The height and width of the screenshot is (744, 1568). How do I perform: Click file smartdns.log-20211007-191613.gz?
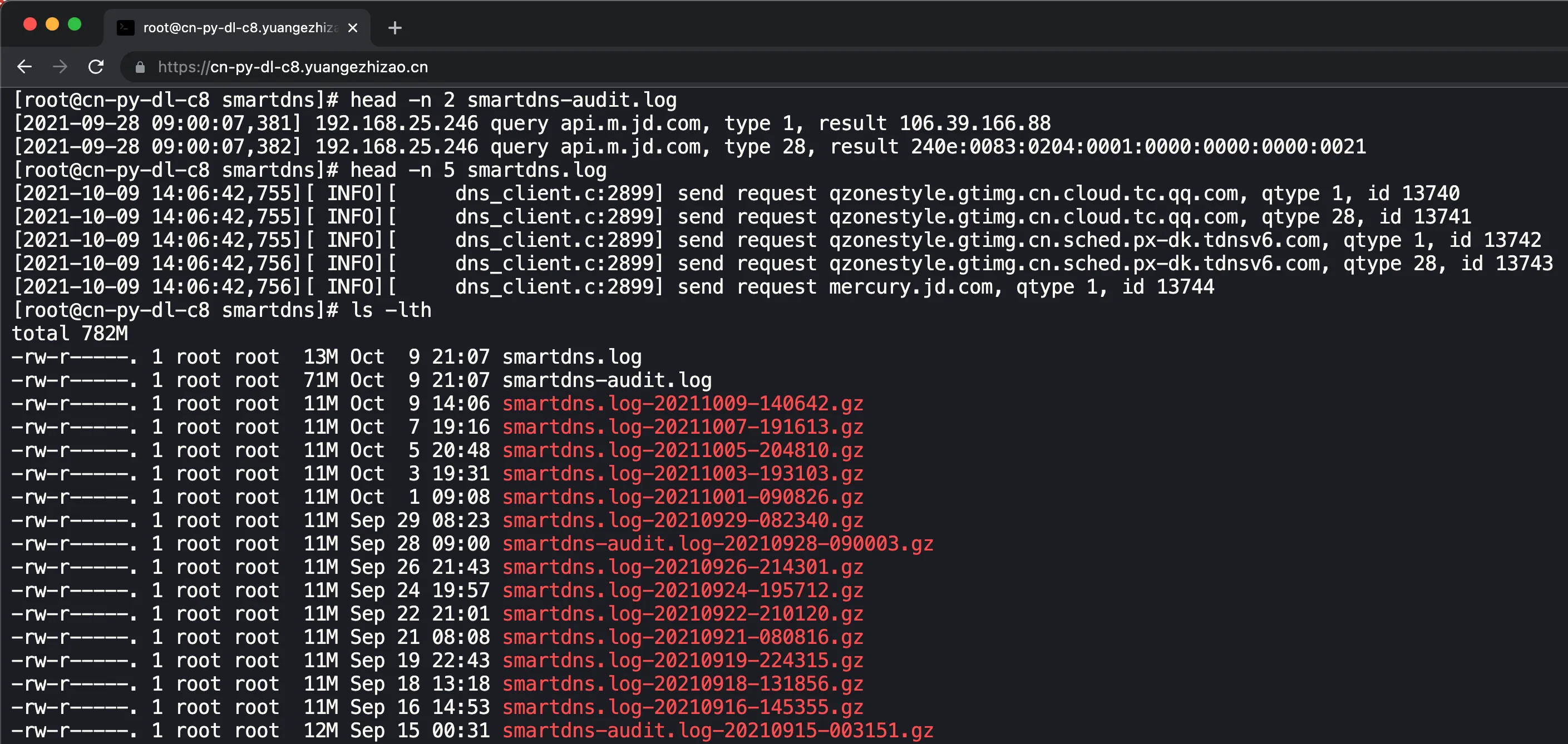point(683,427)
